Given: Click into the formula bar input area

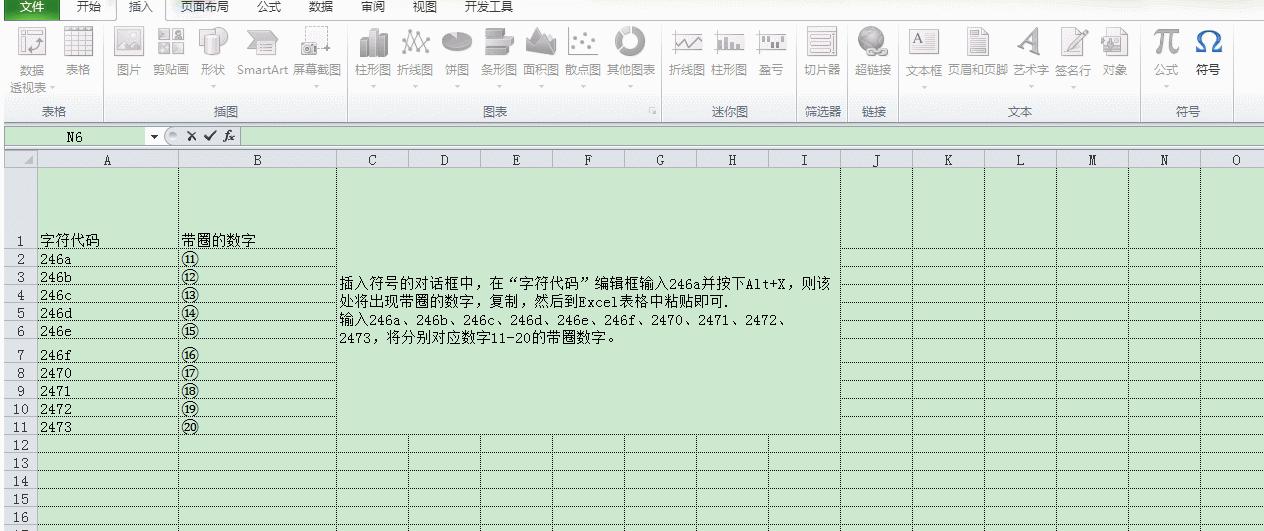Looking at the screenshot, I should 750,137.
